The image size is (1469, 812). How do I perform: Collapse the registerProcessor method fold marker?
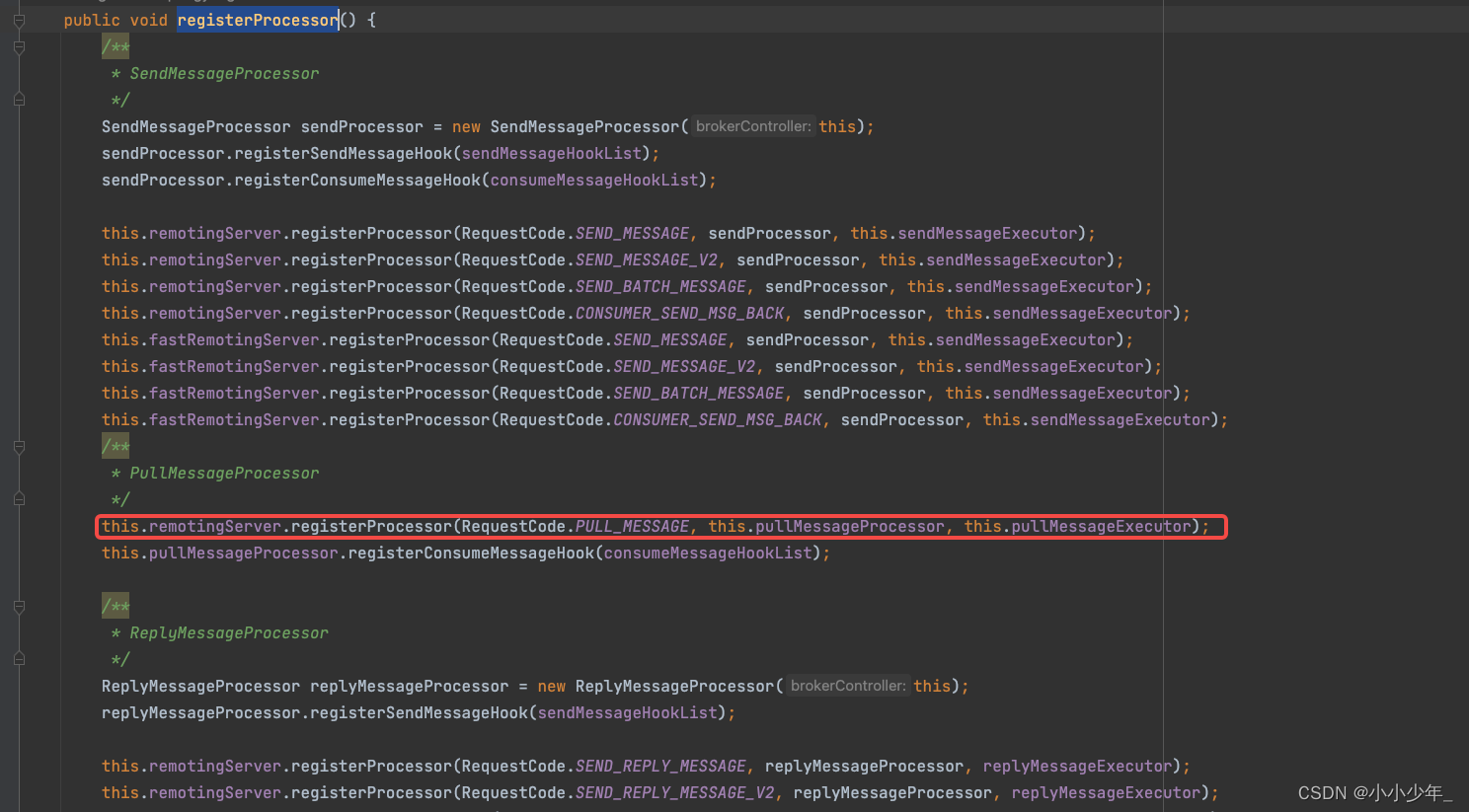pyautogui.click(x=19, y=20)
